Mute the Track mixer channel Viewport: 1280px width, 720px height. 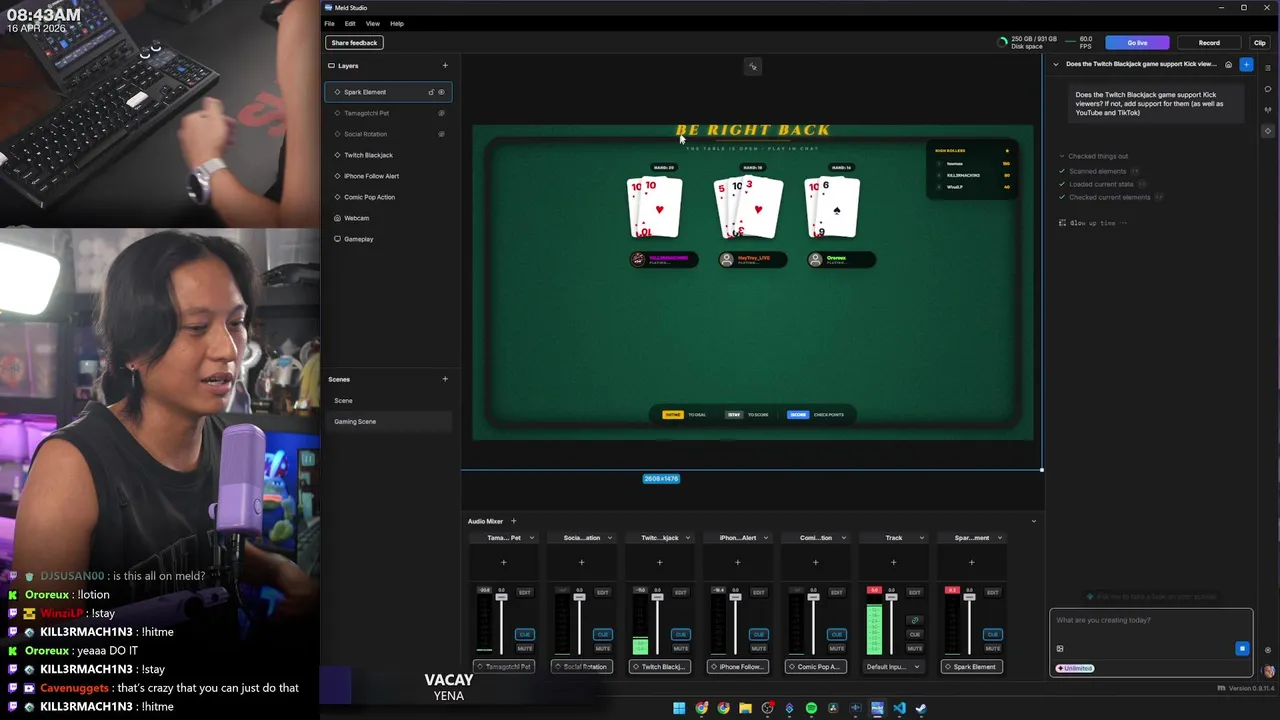click(x=914, y=648)
